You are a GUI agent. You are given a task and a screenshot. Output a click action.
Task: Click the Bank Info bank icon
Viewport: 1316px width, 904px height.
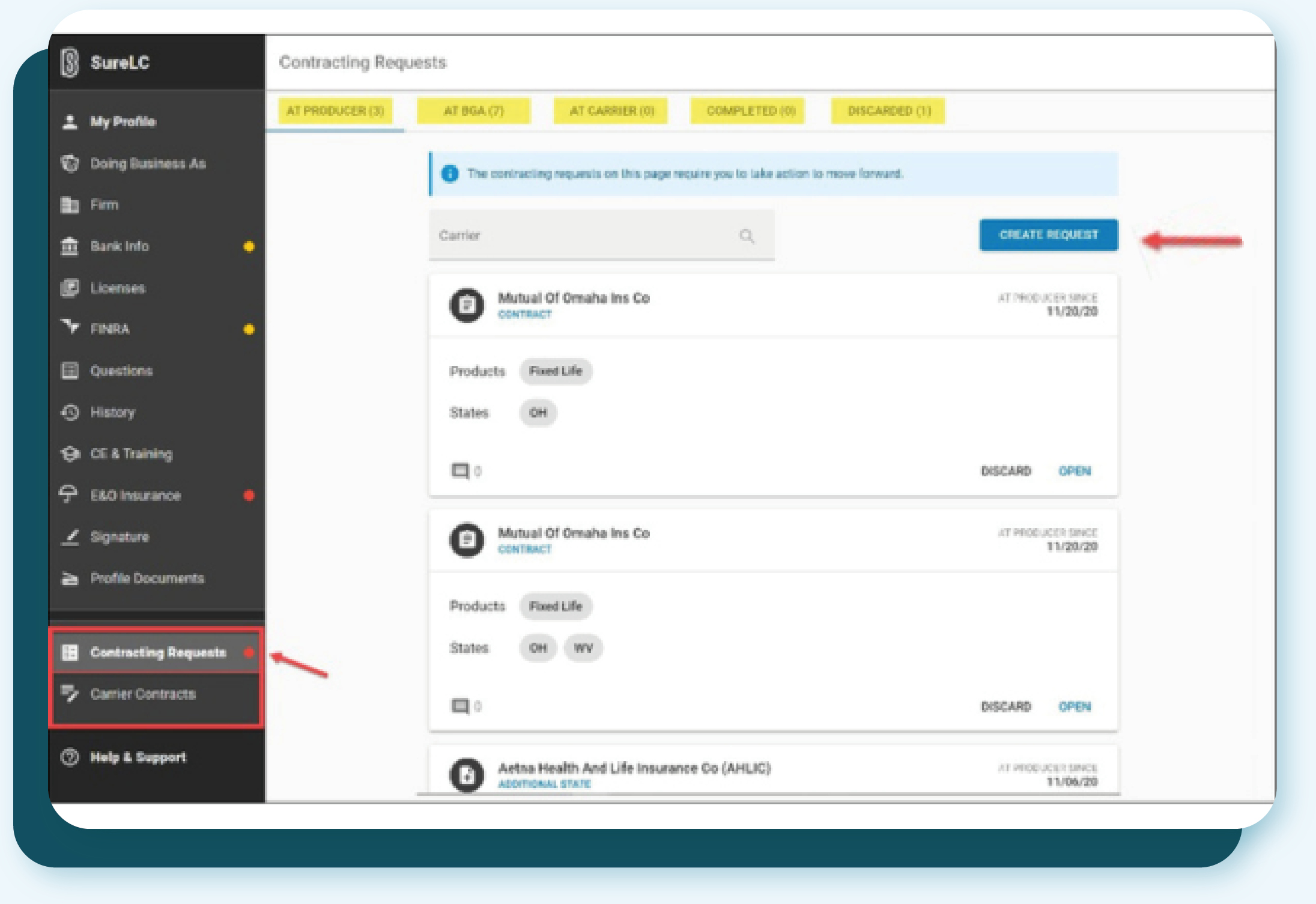click(x=70, y=246)
